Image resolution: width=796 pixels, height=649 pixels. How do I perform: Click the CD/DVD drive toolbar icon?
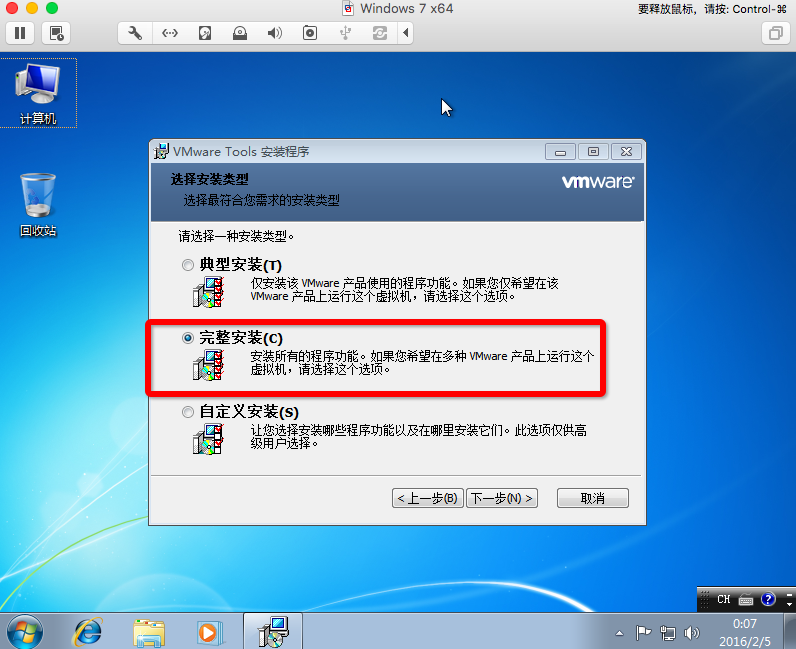coord(240,33)
